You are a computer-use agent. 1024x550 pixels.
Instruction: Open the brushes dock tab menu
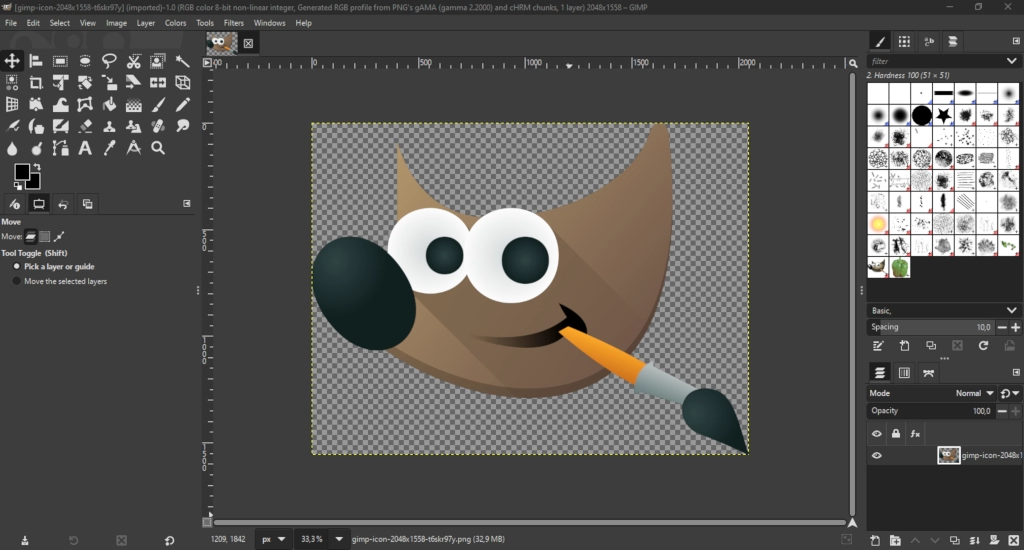click(1016, 41)
